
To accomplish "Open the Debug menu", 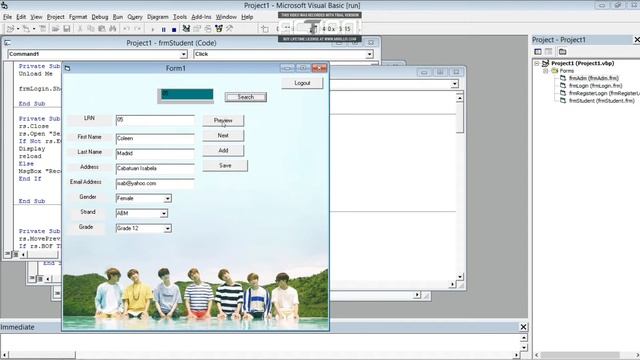I will click(100, 17).
